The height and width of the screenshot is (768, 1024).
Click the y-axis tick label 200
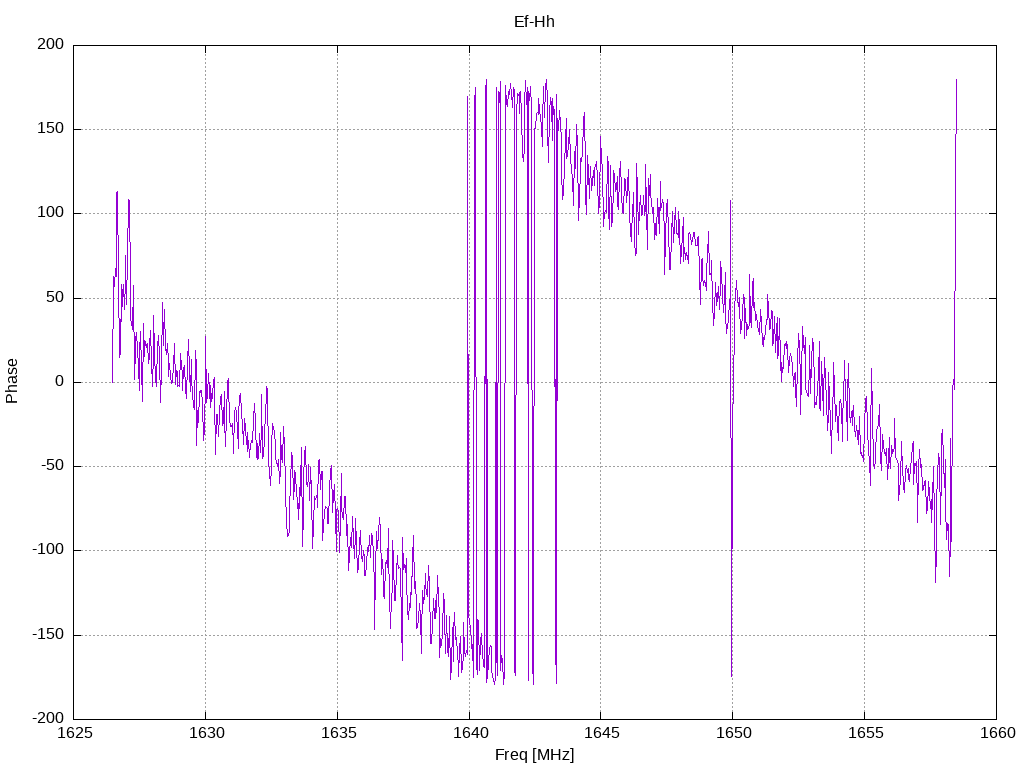[51, 44]
